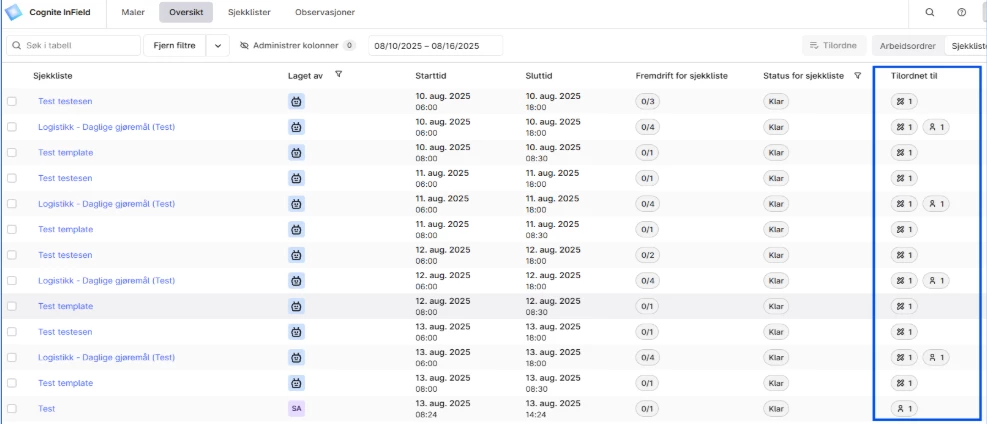
Task: Expand the Fjern filtre dropdown arrow
Action: click(x=219, y=46)
